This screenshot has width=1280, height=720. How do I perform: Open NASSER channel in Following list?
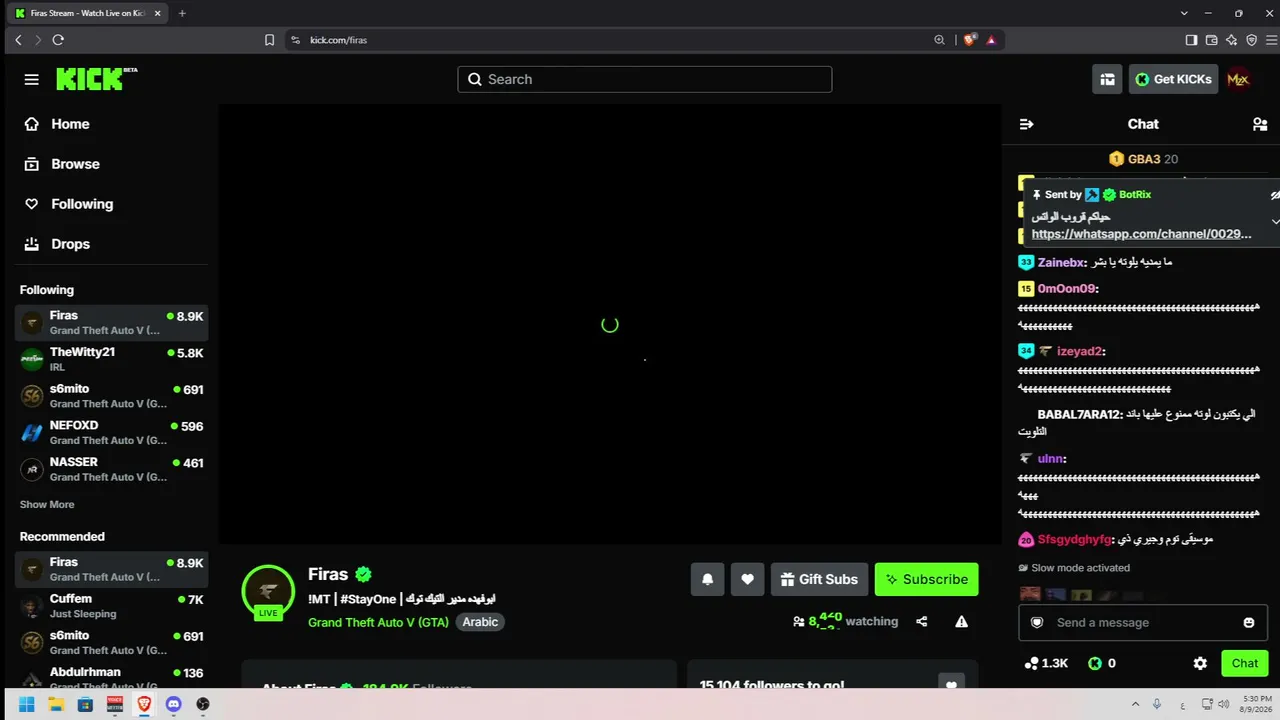pos(112,469)
